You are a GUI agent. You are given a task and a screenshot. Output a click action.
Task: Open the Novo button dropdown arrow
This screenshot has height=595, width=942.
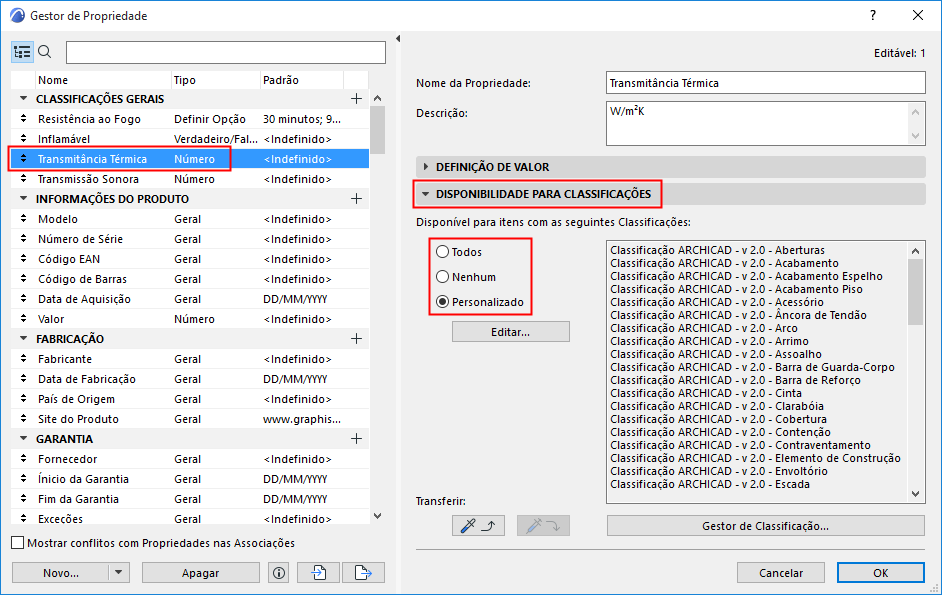pyautogui.click(x=118, y=573)
